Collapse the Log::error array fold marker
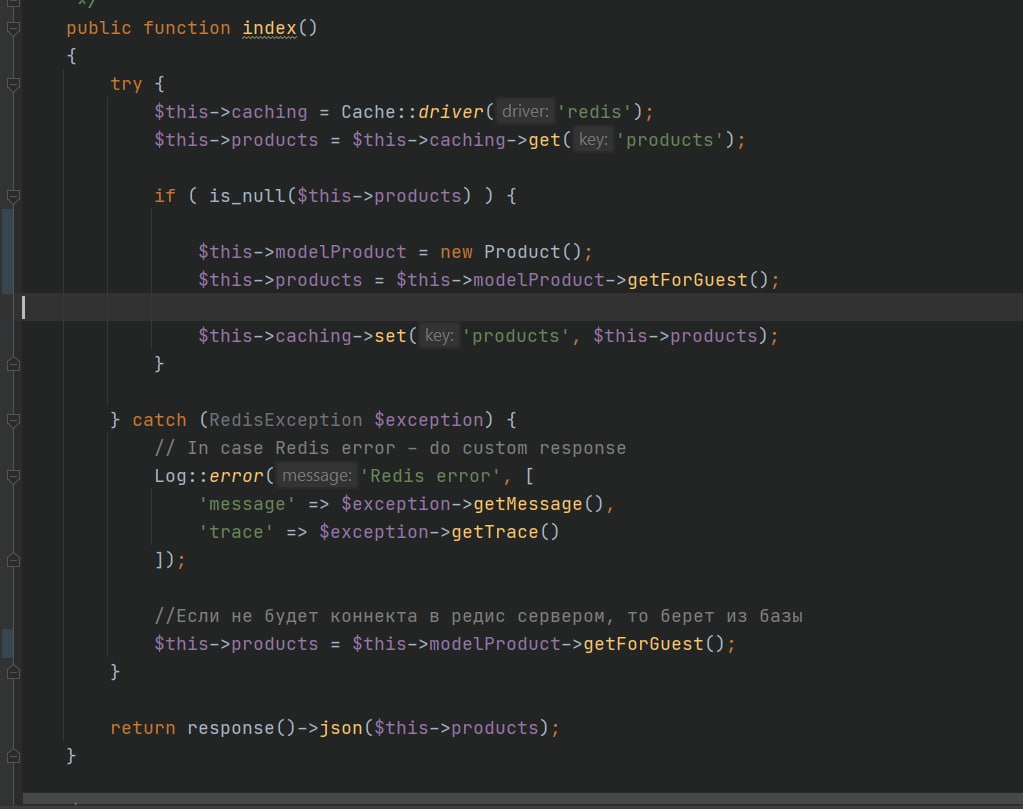This screenshot has height=809, width=1023. [x=13, y=476]
